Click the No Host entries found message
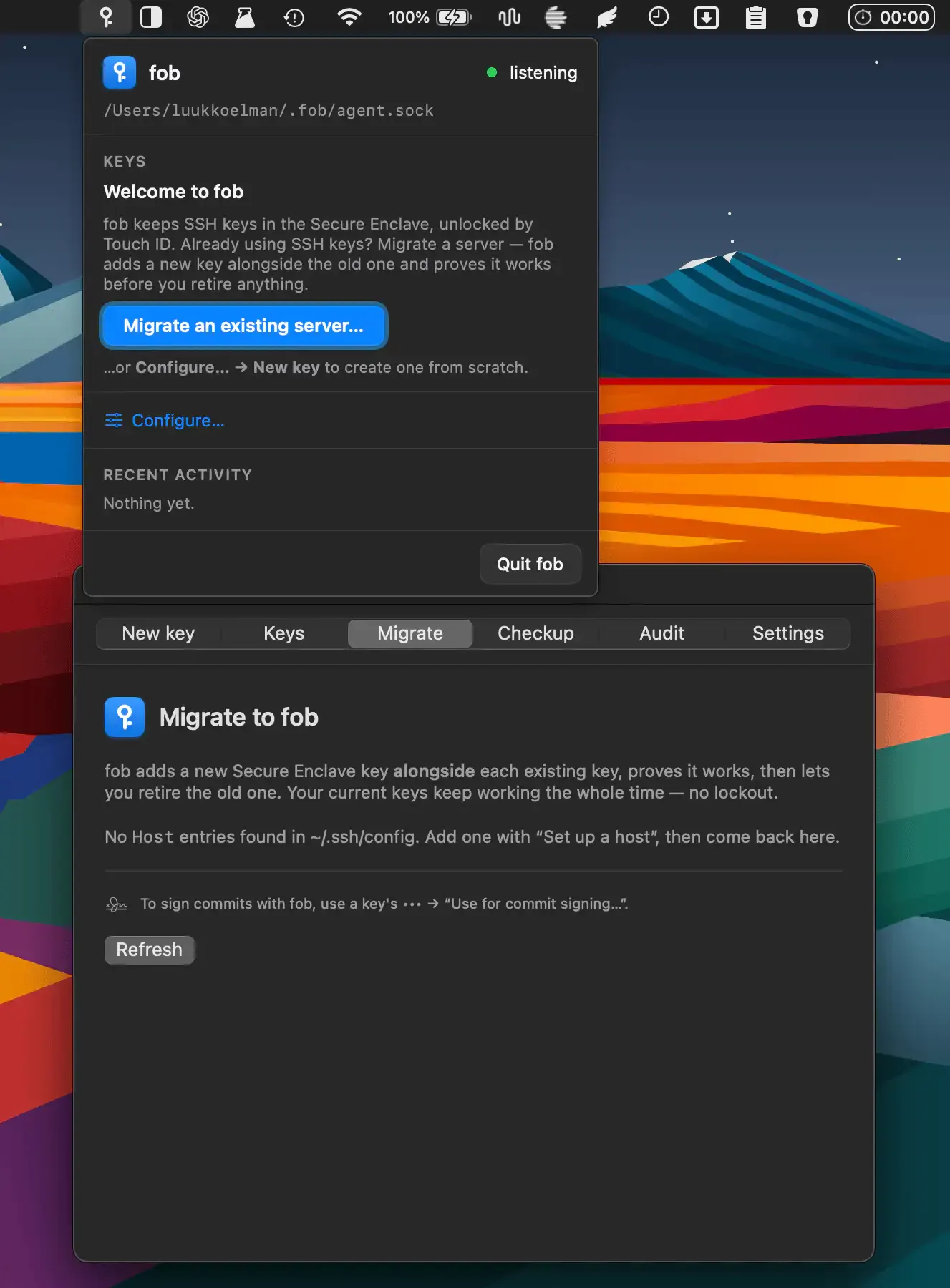The image size is (950, 1288). [x=472, y=836]
